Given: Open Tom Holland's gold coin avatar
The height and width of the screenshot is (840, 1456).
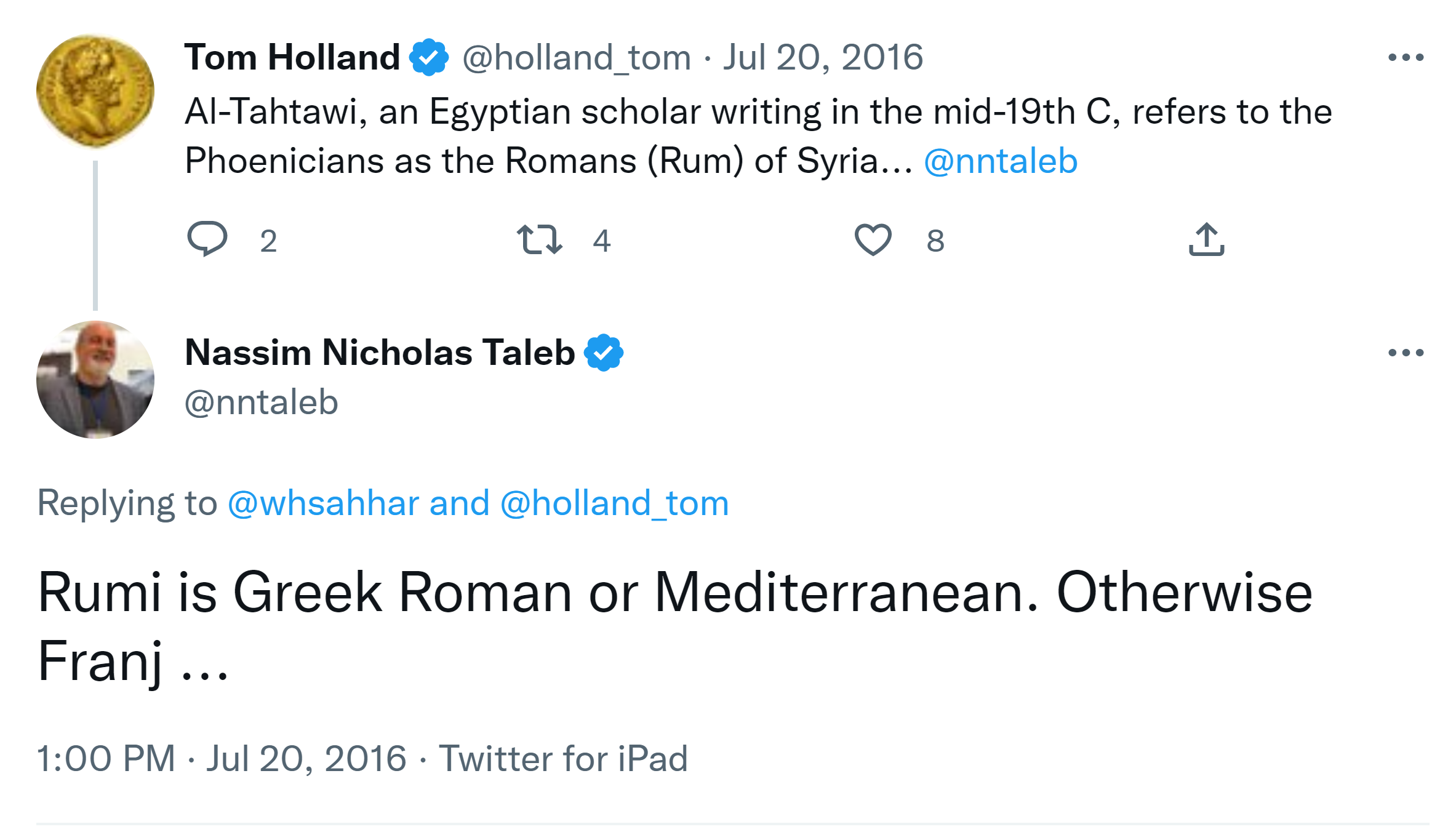Looking at the screenshot, I should click(x=95, y=91).
